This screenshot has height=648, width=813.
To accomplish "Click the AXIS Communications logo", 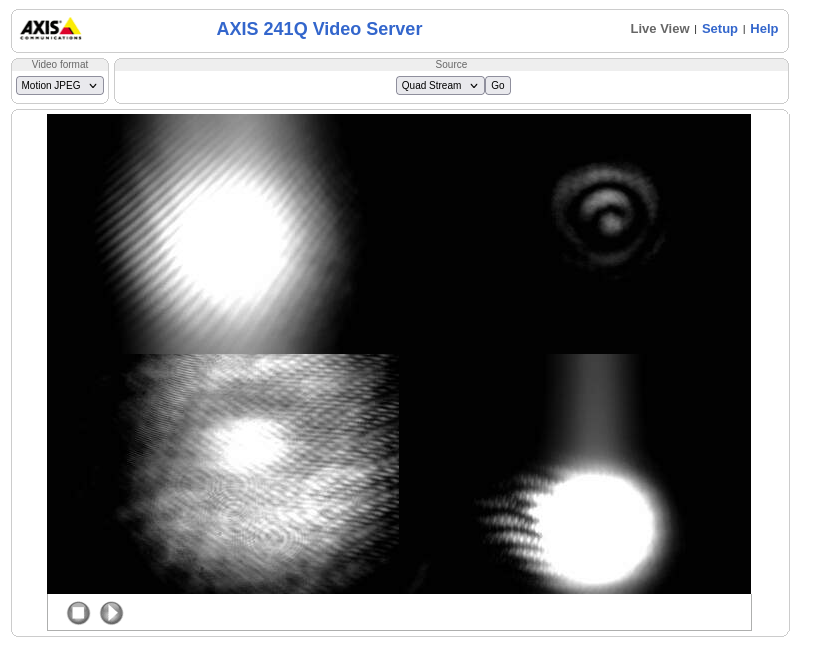I will [51, 29].
